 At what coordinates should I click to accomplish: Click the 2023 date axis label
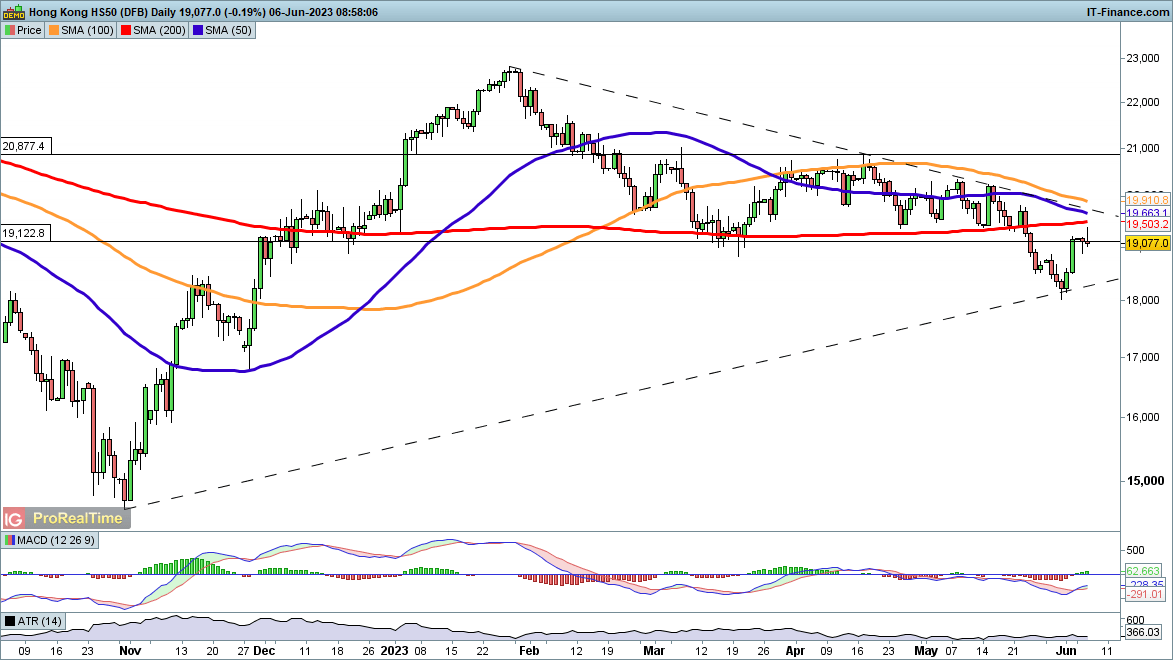pos(393,650)
